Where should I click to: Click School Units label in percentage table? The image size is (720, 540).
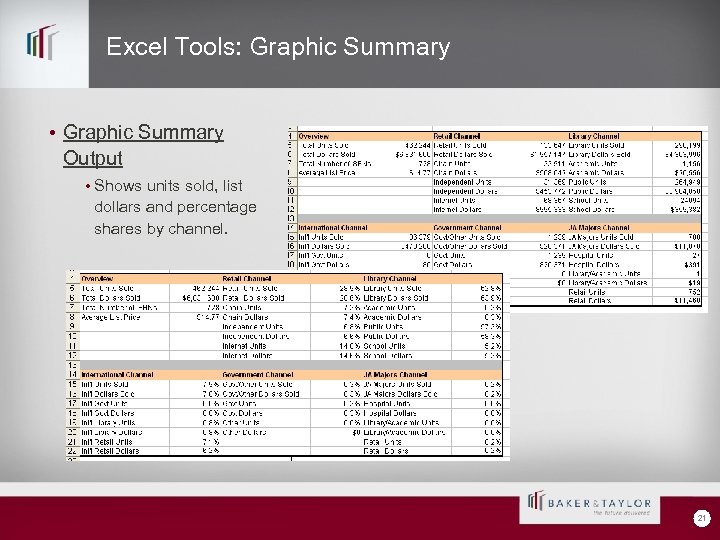pyautogui.click(x=384, y=346)
